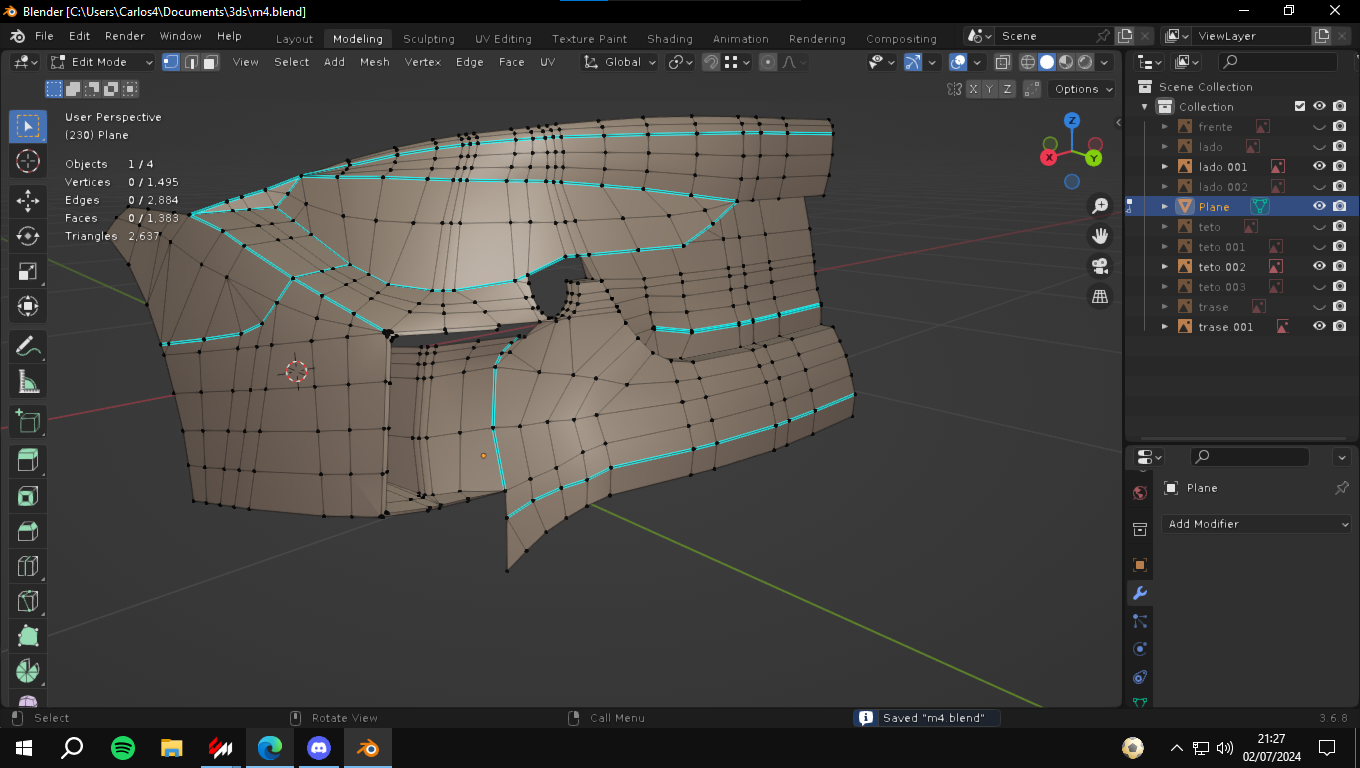
Task: Choose the Measure tool
Action: click(28, 381)
